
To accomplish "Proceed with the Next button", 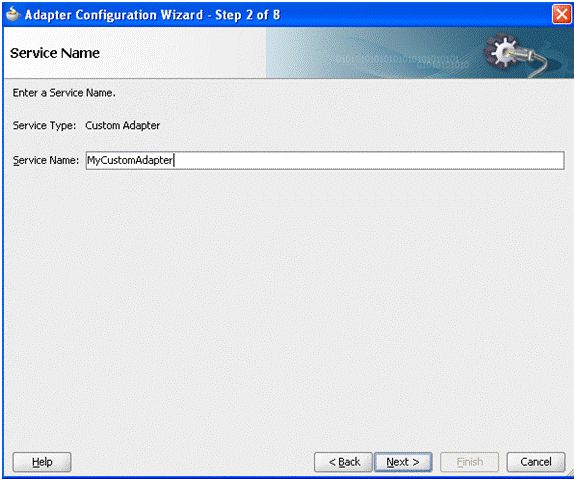I will point(403,462).
